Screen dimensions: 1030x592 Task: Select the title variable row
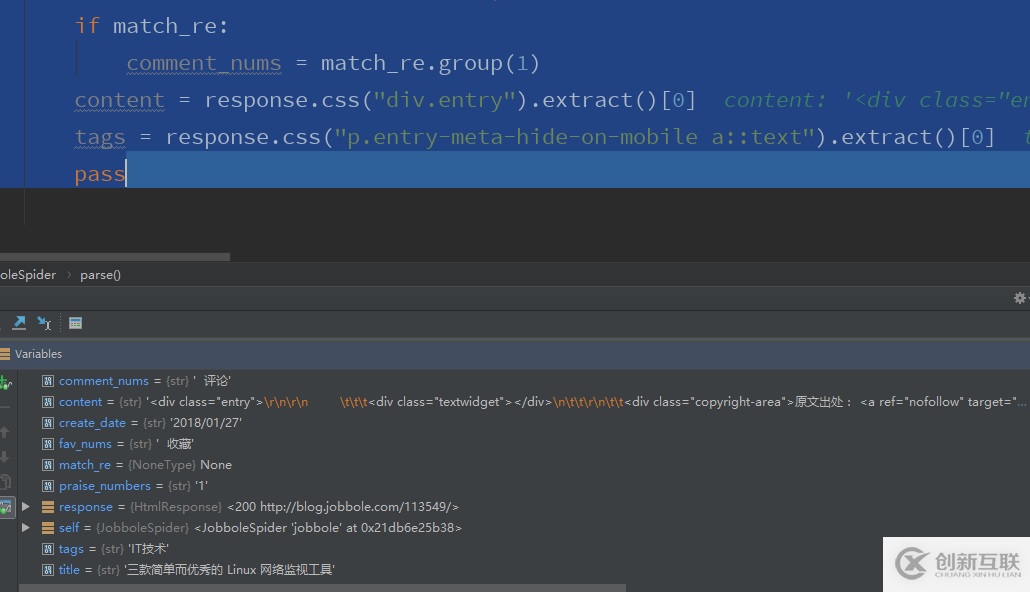click(69, 570)
